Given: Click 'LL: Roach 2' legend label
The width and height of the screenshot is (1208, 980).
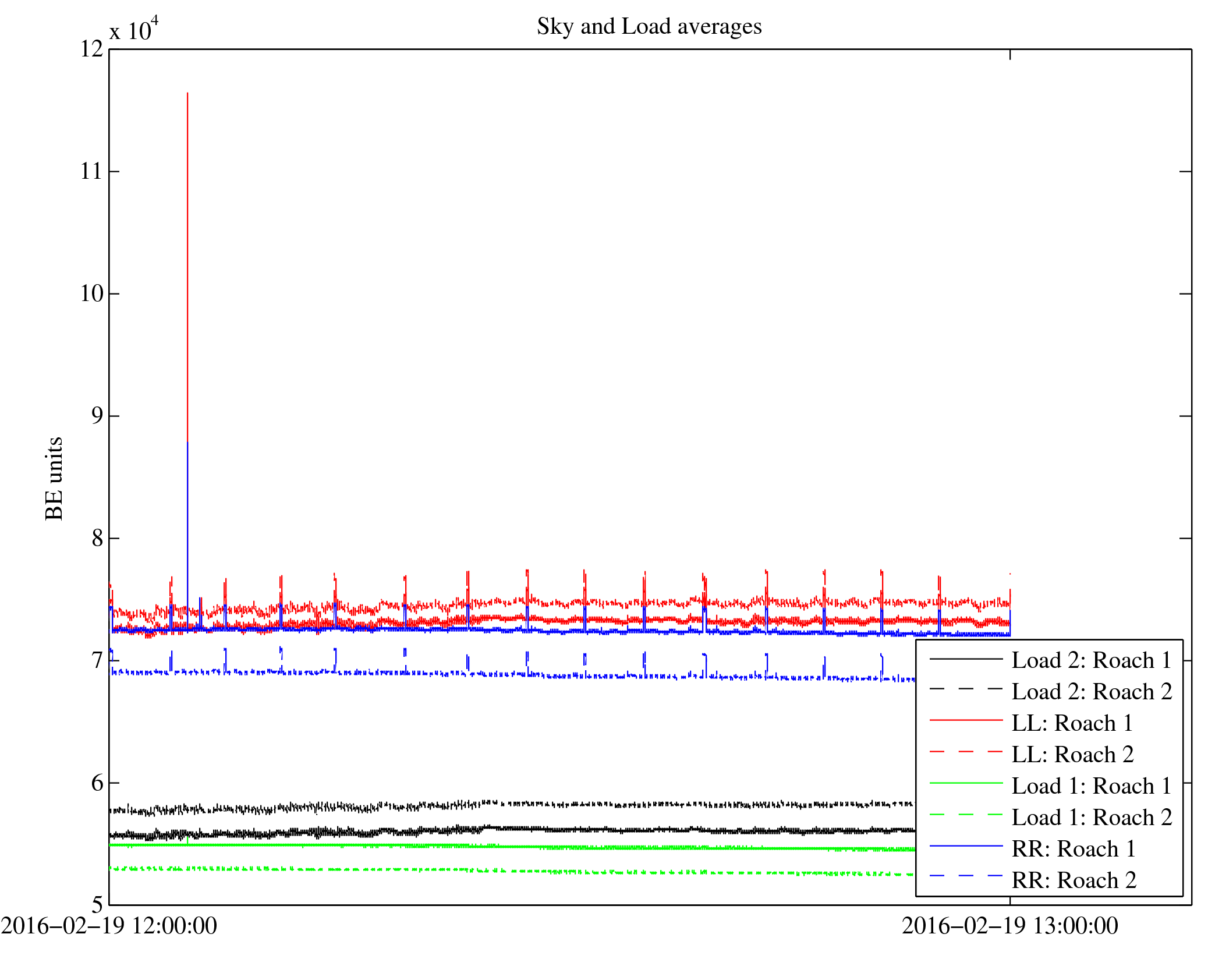Looking at the screenshot, I should (x=1072, y=755).
